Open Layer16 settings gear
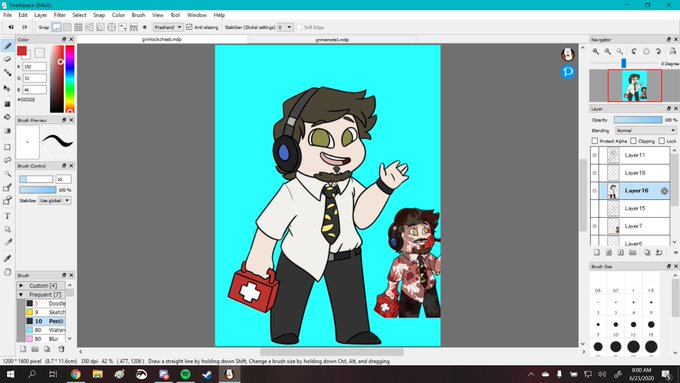Screen dimensions: 680x383 tap(664, 190)
